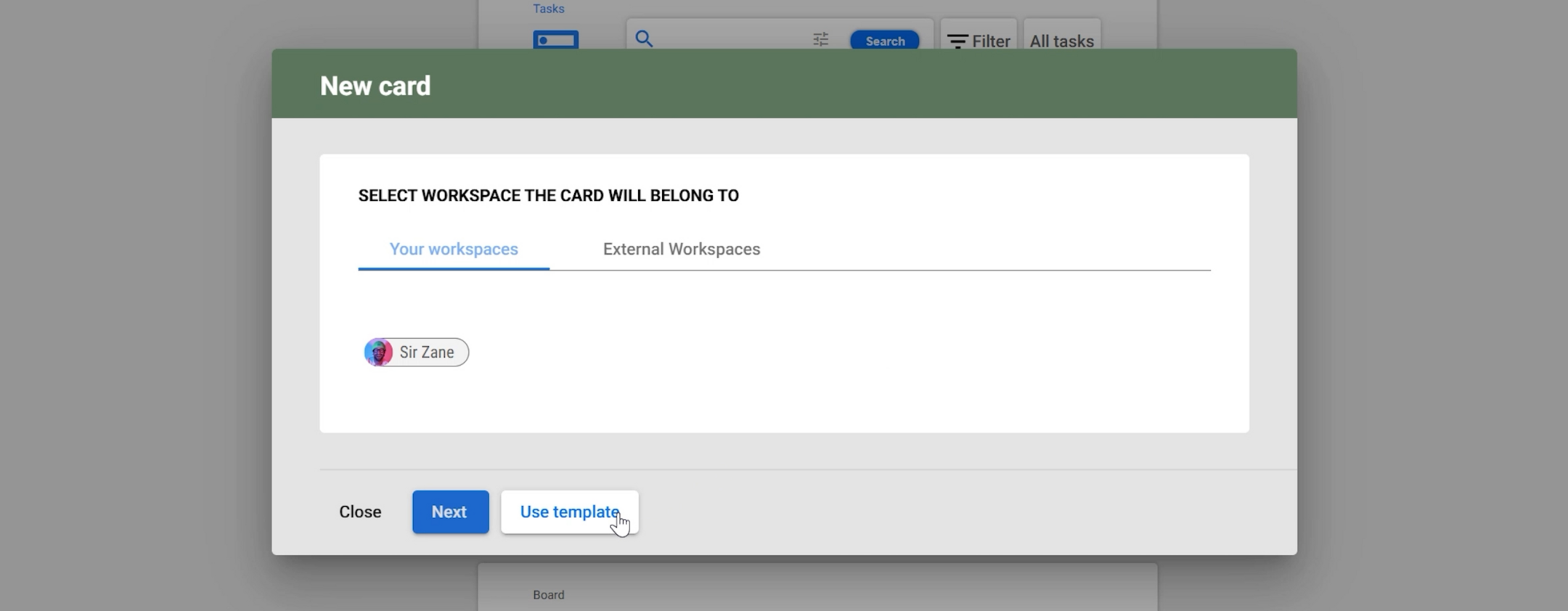Open the External Workspaces tab
Viewport: 1568px width, 611px height.
[x=681, y=250]
